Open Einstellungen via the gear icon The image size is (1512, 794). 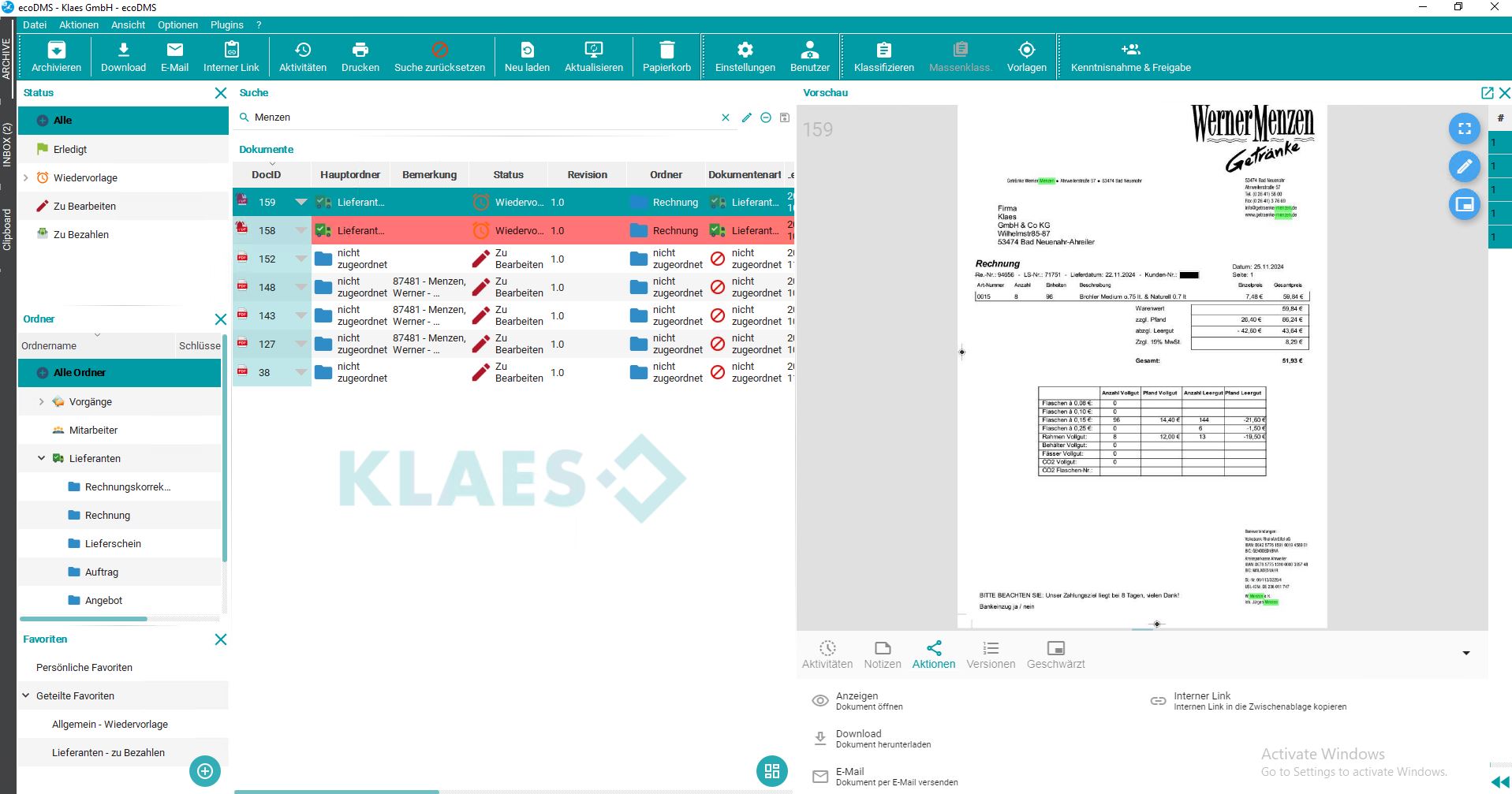743,55
